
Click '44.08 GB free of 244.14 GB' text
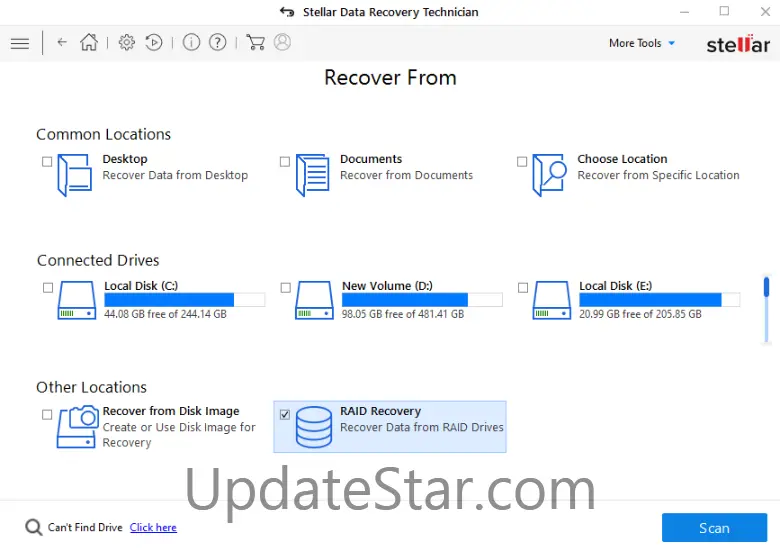click(165, 314)
